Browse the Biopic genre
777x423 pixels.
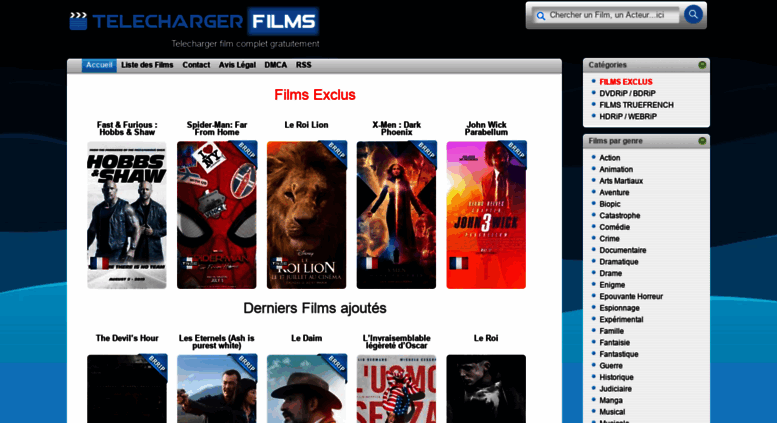click(610, 204)
